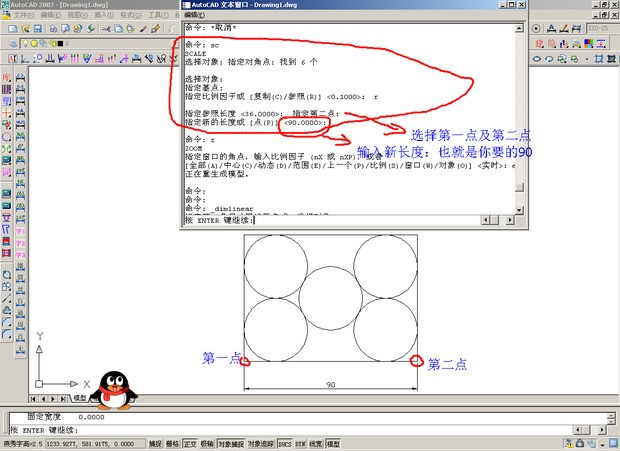Screen dimensions: 620x451
Task: Toggle 正交 ortho mode in status bar
Action: pyautogui.click(x=190, y=443)
